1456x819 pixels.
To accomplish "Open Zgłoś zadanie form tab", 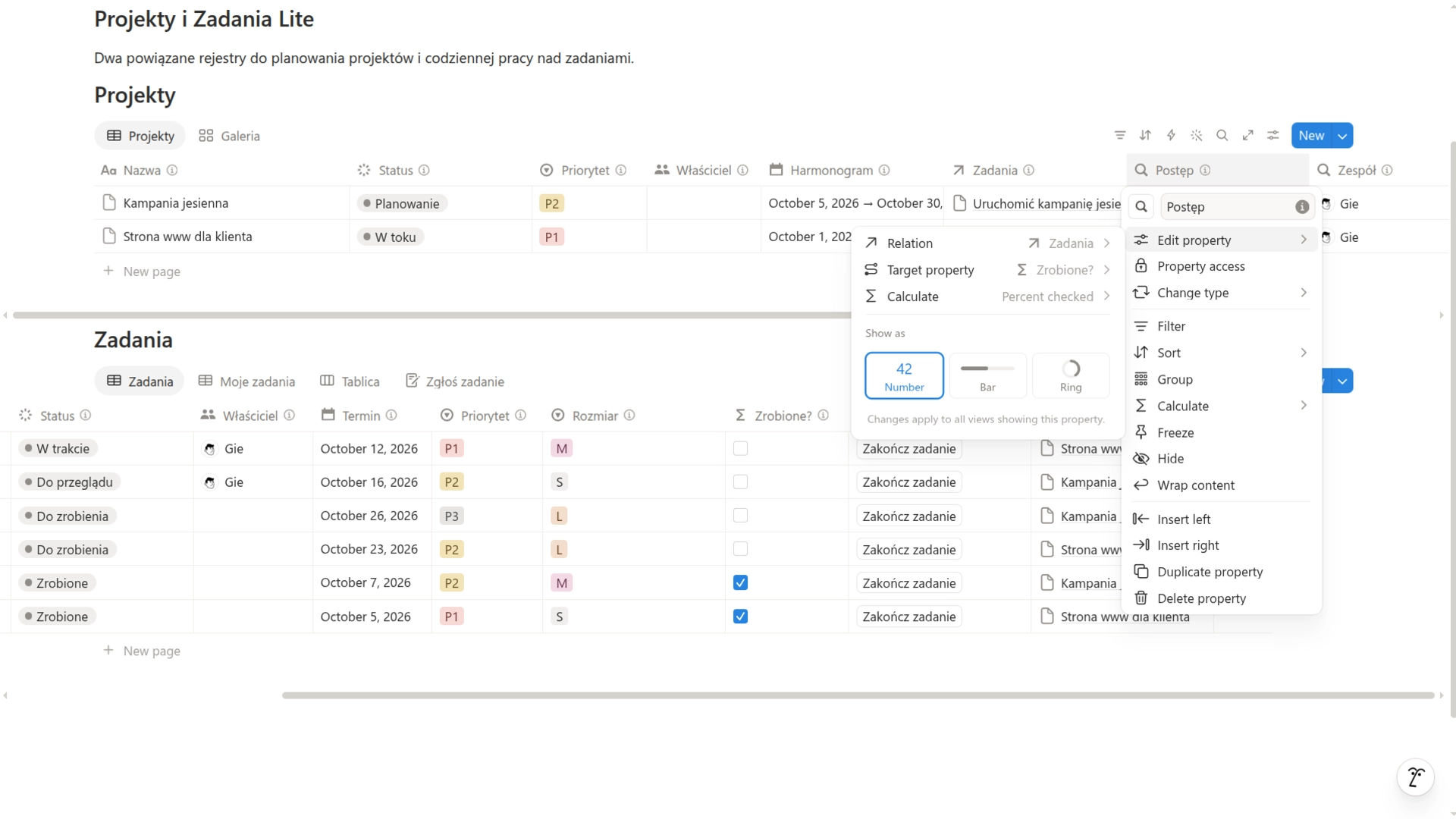I will pyautogui.click(x=454, y=381).
